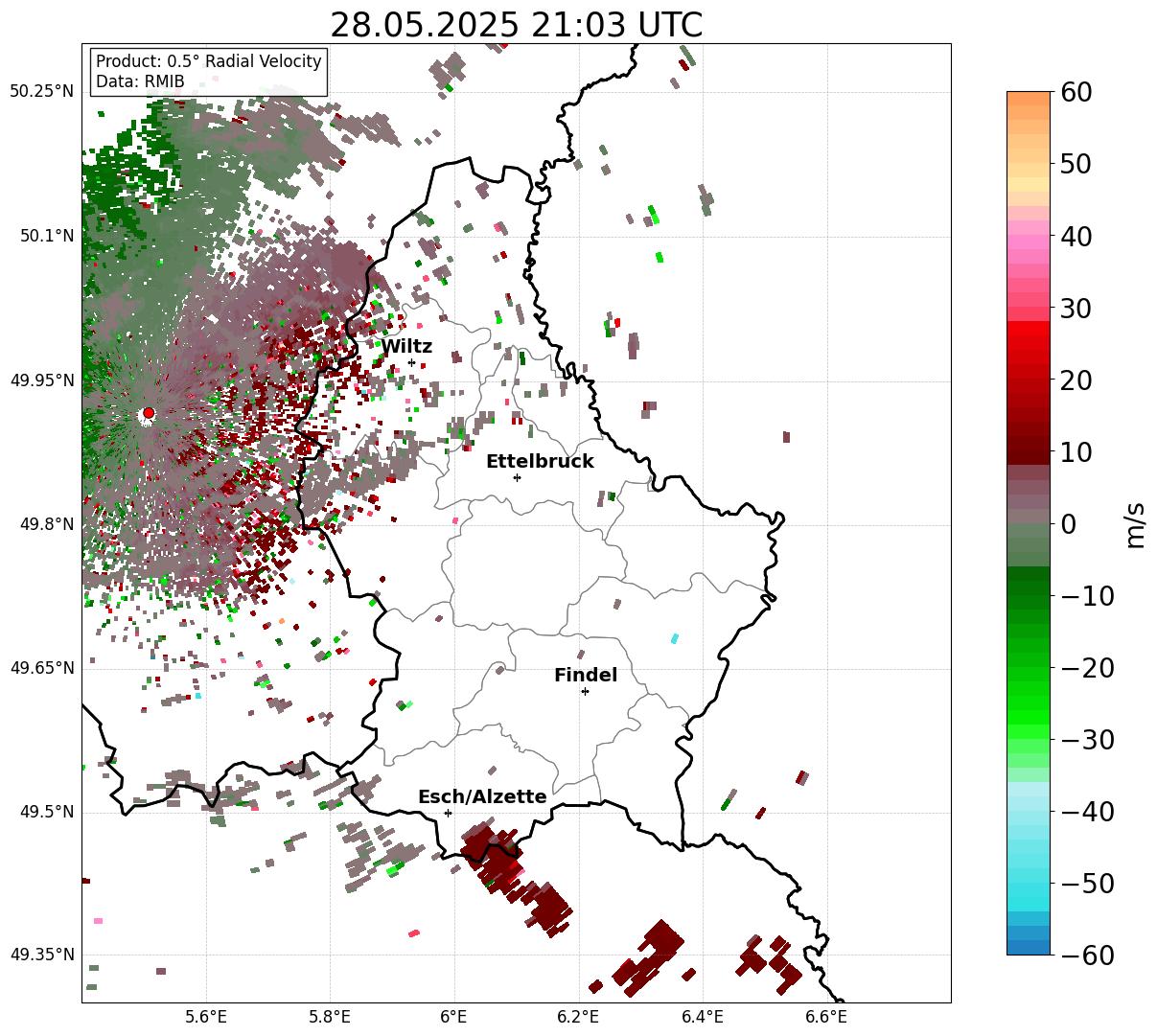Click the "Data: RMIB" text
Screen dimensions: 1157x1036
point(140,81)
